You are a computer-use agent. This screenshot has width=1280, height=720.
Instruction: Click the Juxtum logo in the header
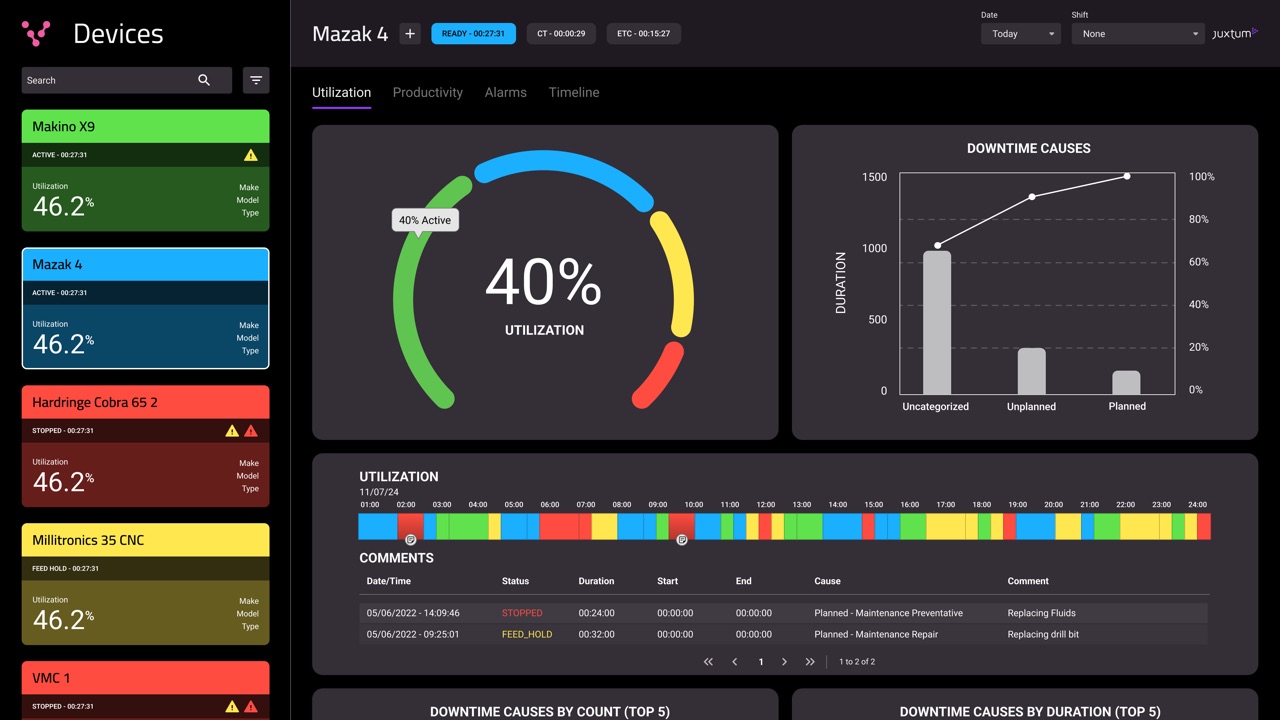tap(1235, 33)
